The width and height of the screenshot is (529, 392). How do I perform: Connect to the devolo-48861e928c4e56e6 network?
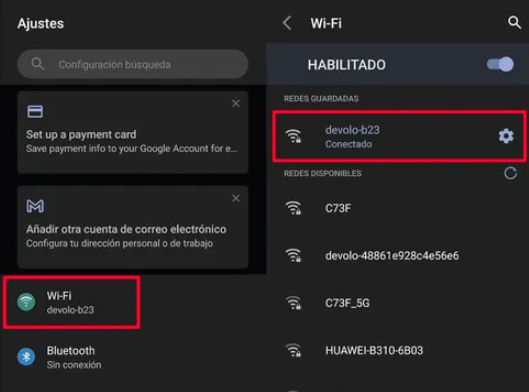pyautogui.click(x=397, y=256)
